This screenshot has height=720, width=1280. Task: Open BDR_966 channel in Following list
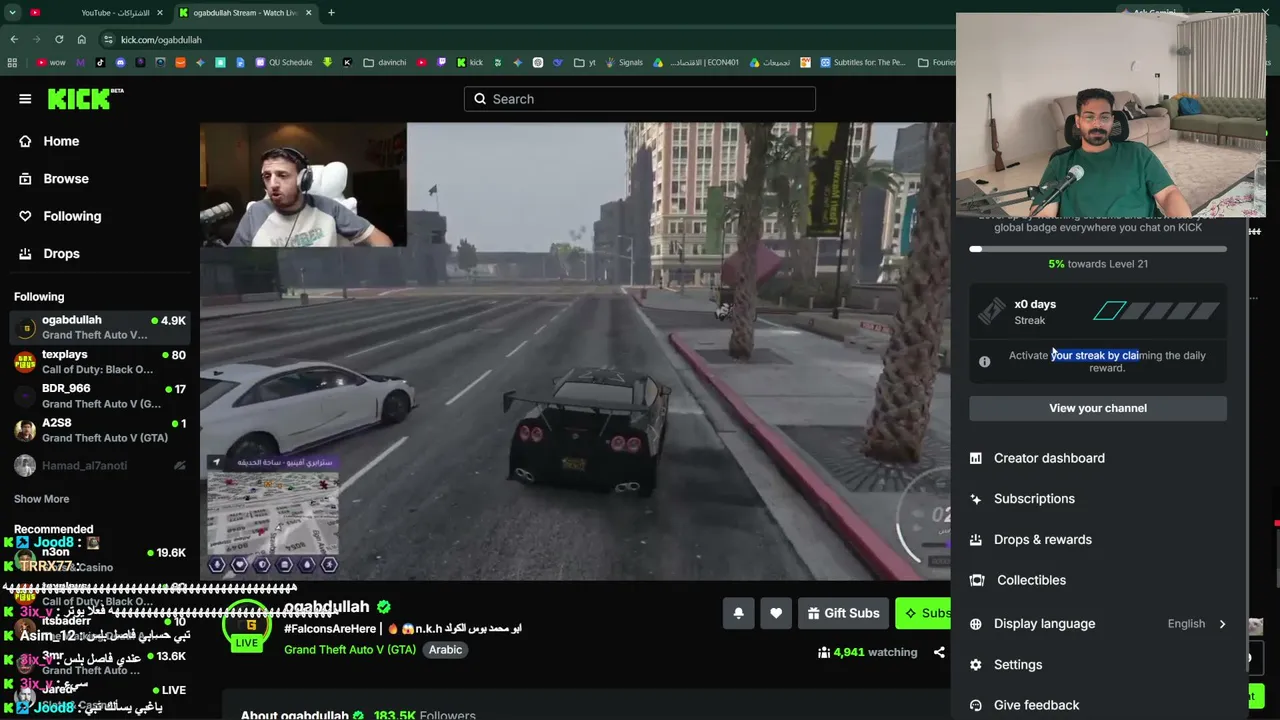coord(100,396)
